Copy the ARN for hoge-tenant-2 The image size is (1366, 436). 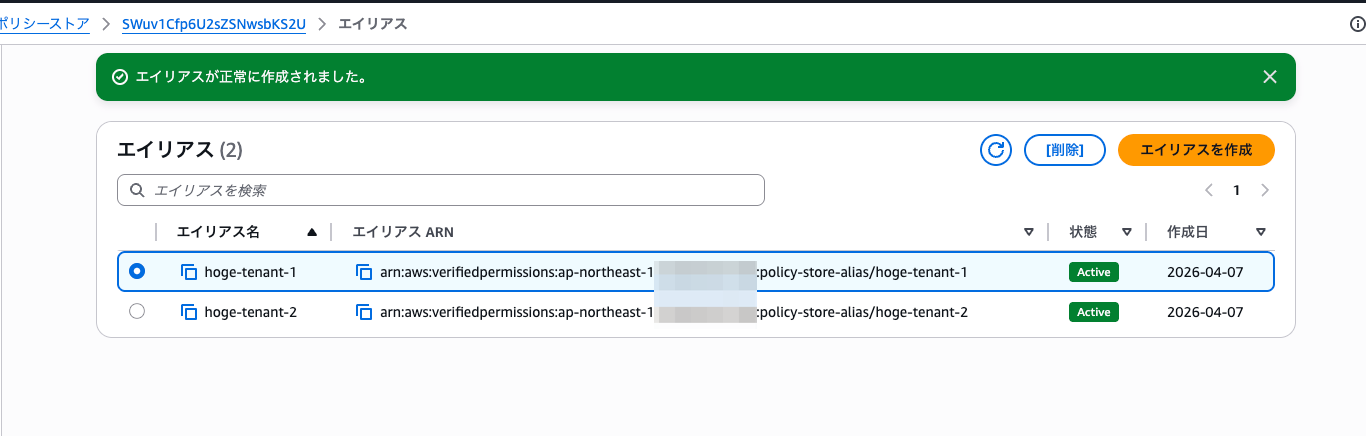[x=365, y=312]
